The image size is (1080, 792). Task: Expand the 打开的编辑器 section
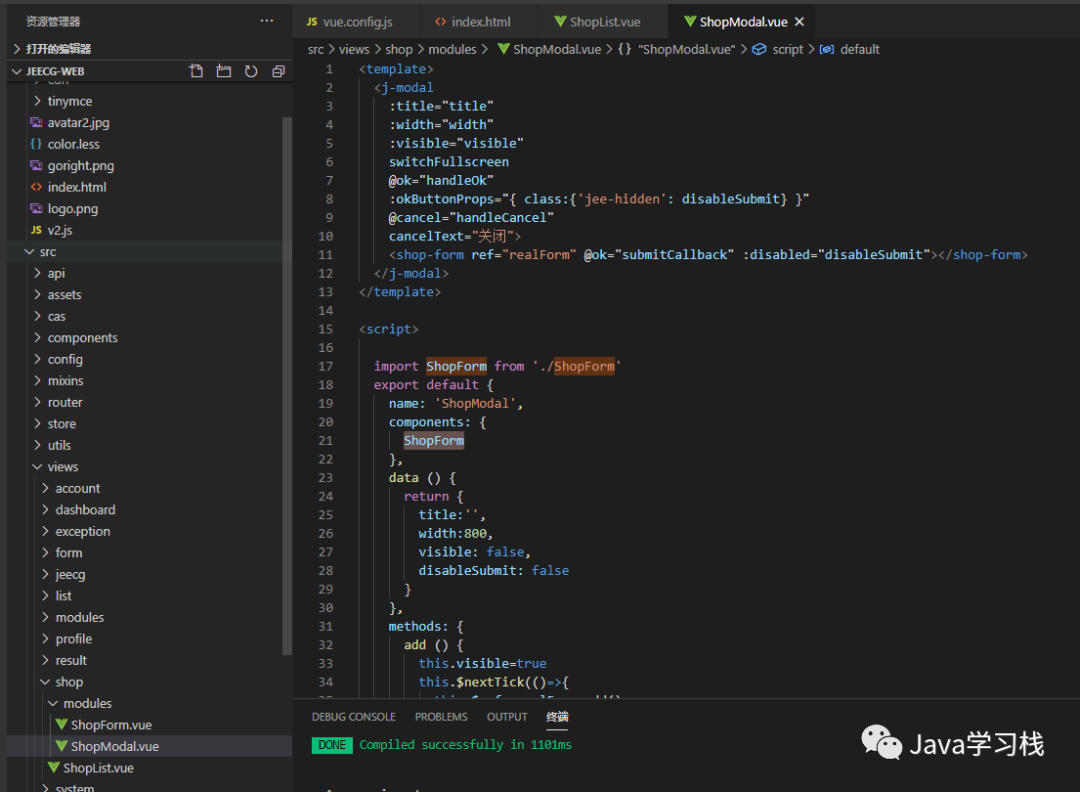pos(149,49)
